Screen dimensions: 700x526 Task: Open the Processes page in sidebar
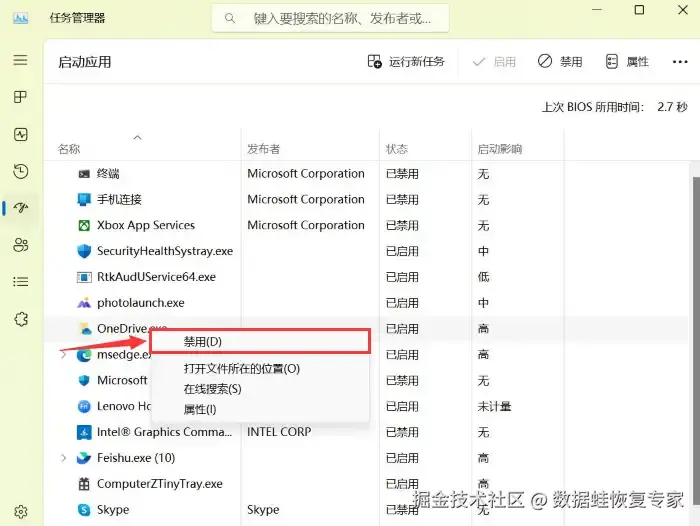tap(20, 97)
